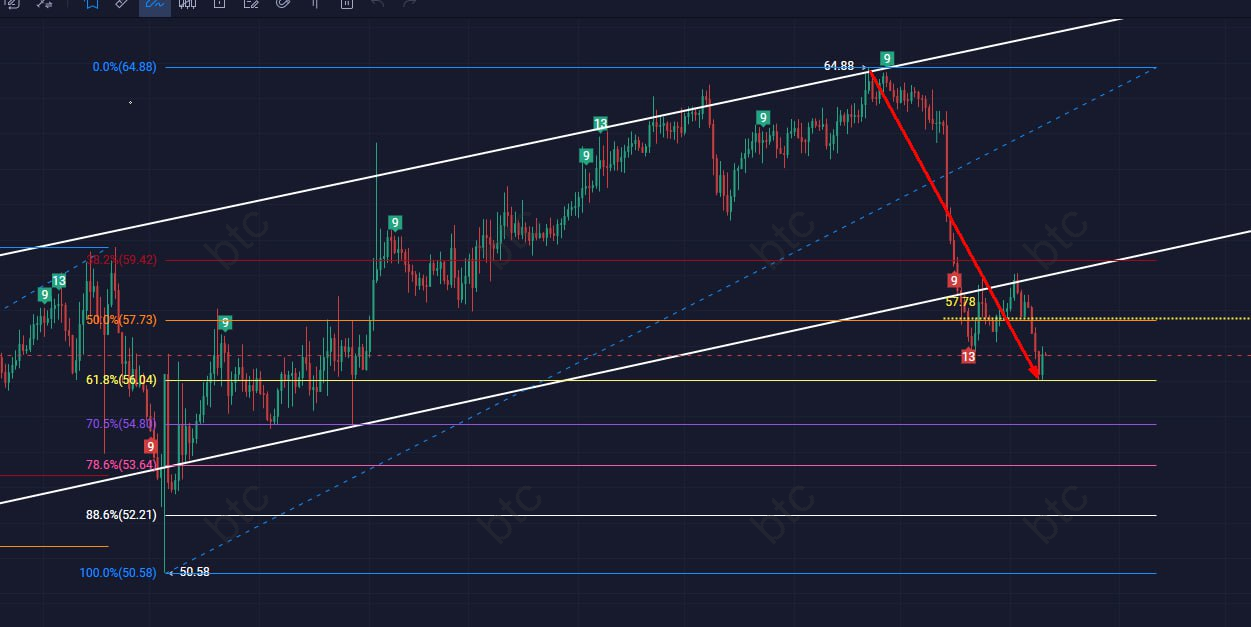Select the 78.6%(53.64) Fibonacci level label

coord(119,465)
